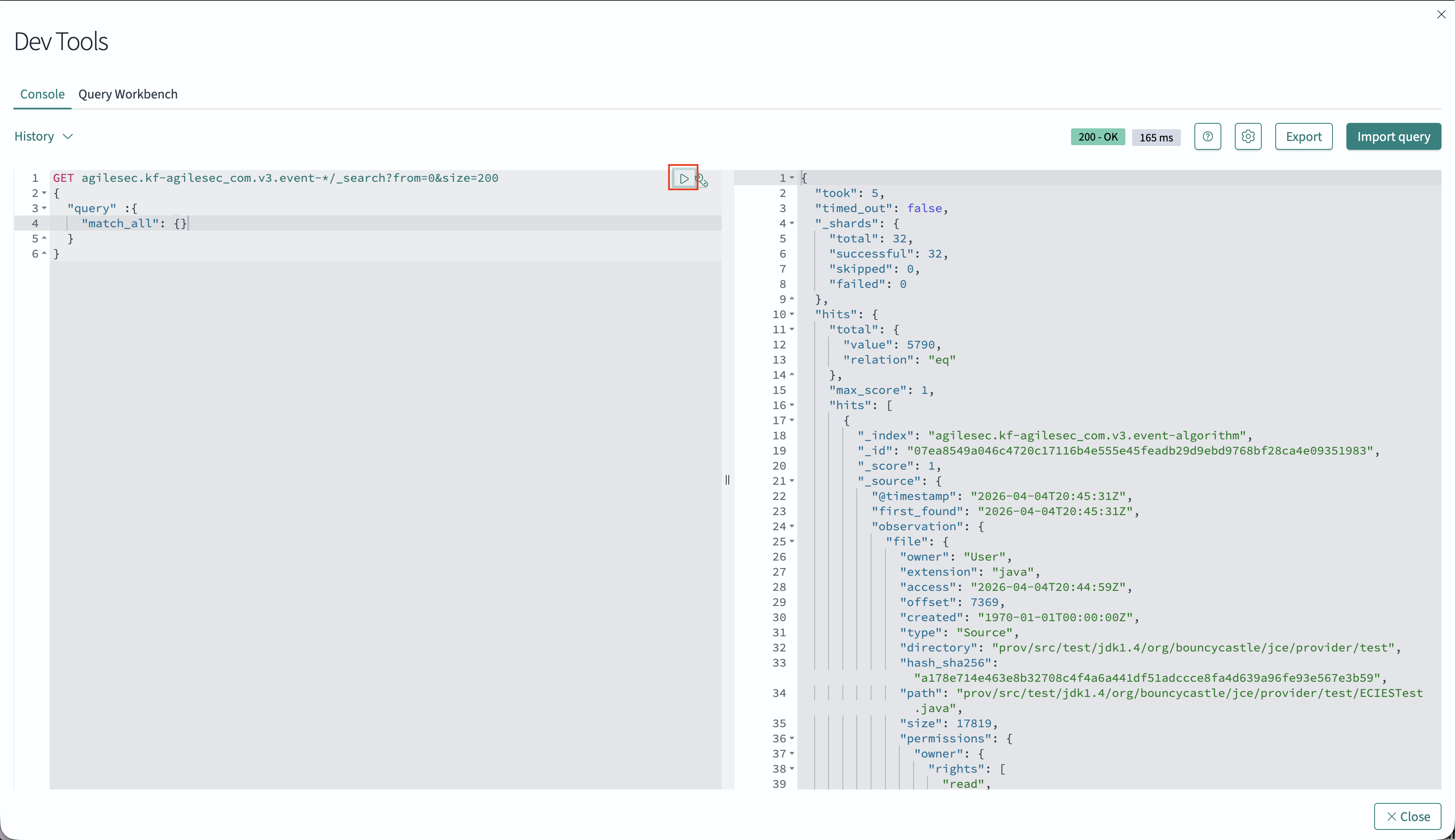Collapse the "hits" fold arrow on line 10
1455x840 pixels.
792,314
